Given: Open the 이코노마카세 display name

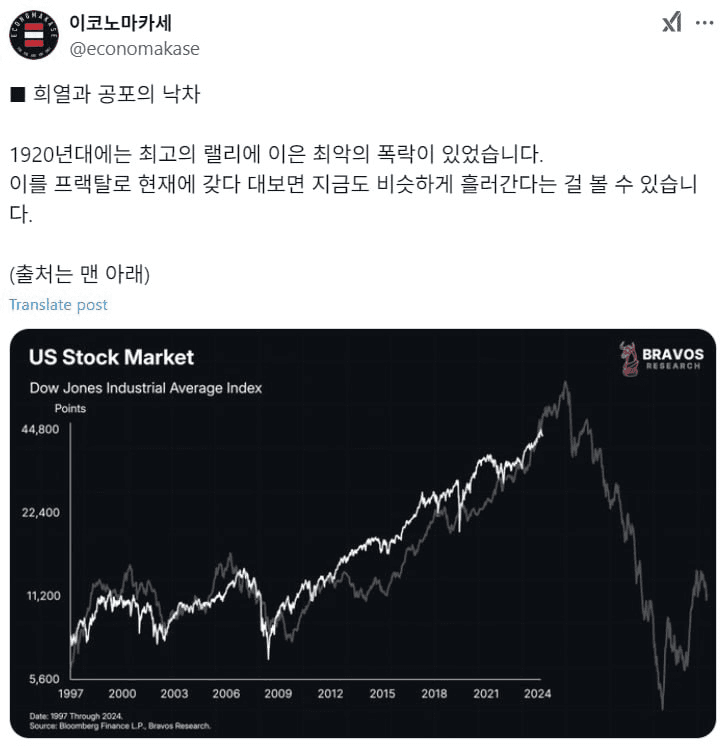Looking at the screenshot, I should (x=121, y=22).
